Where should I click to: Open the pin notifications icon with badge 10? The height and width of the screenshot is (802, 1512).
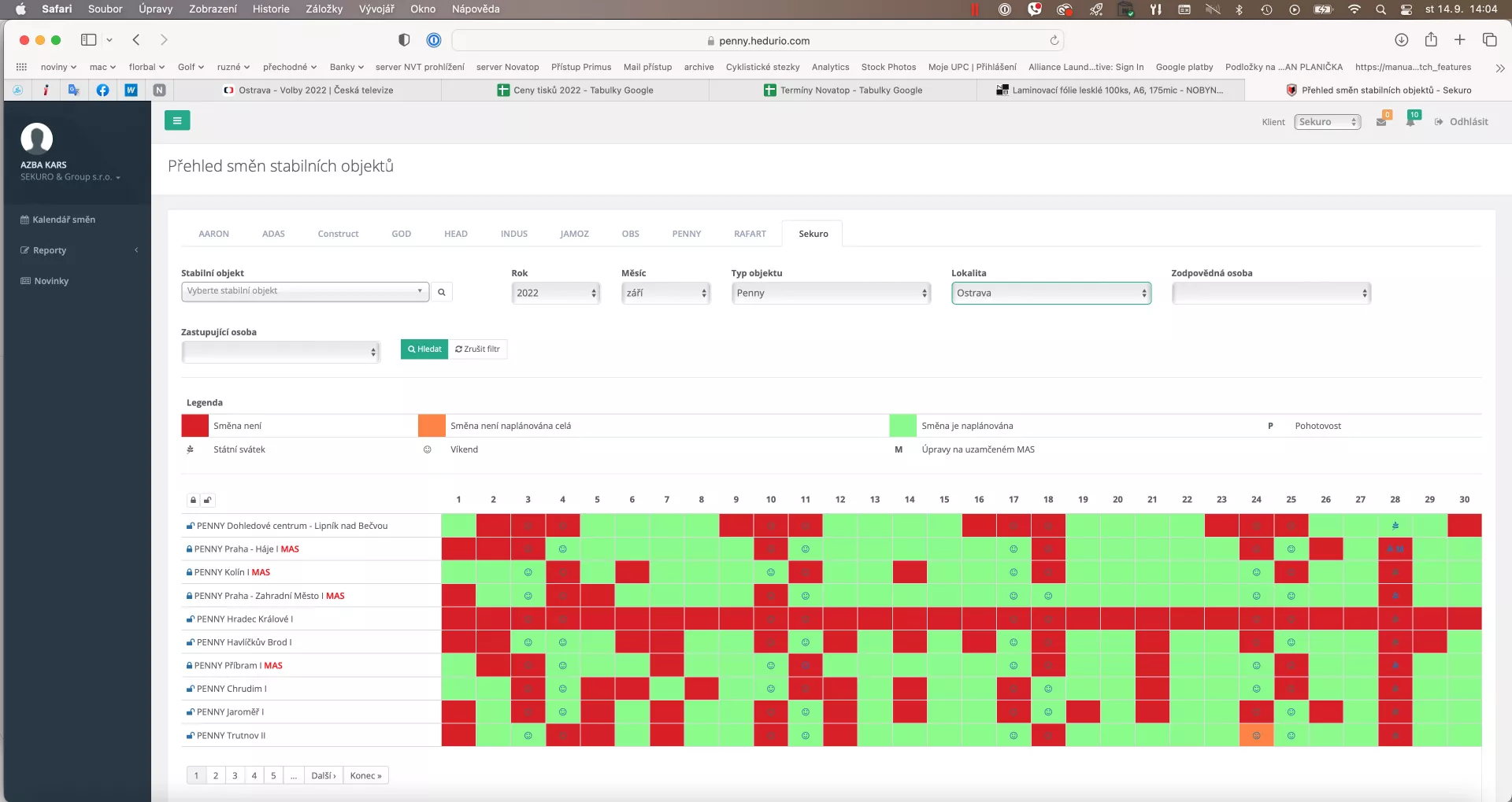(x=1410, y=122)
